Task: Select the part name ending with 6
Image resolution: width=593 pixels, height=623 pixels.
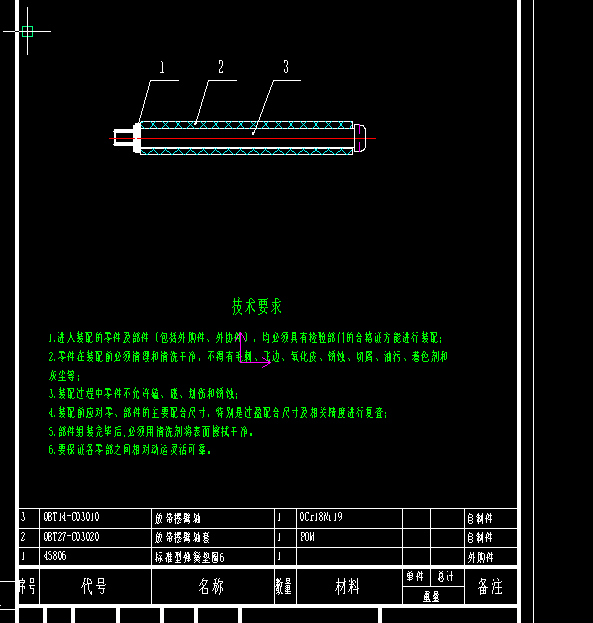Action: click(x=190, y=558)
